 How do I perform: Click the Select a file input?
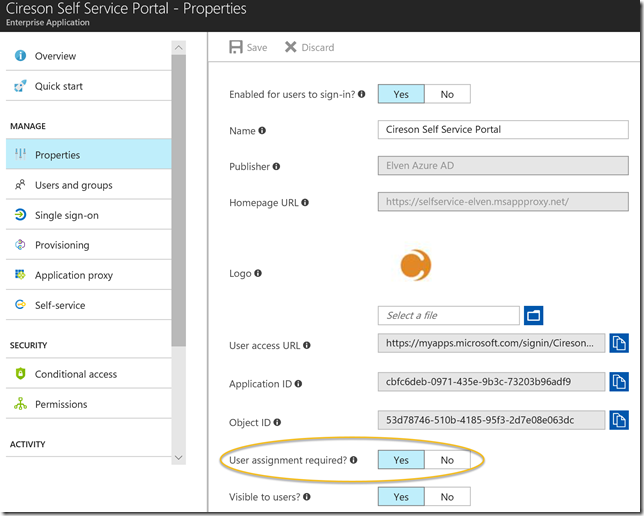click(449, 316)
